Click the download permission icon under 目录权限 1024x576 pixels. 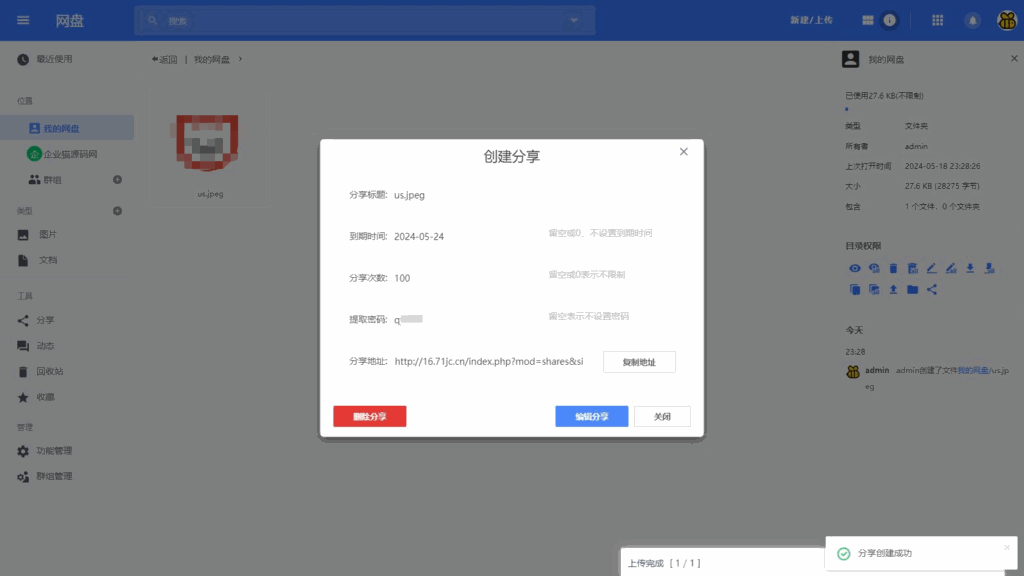coord(969,267)
